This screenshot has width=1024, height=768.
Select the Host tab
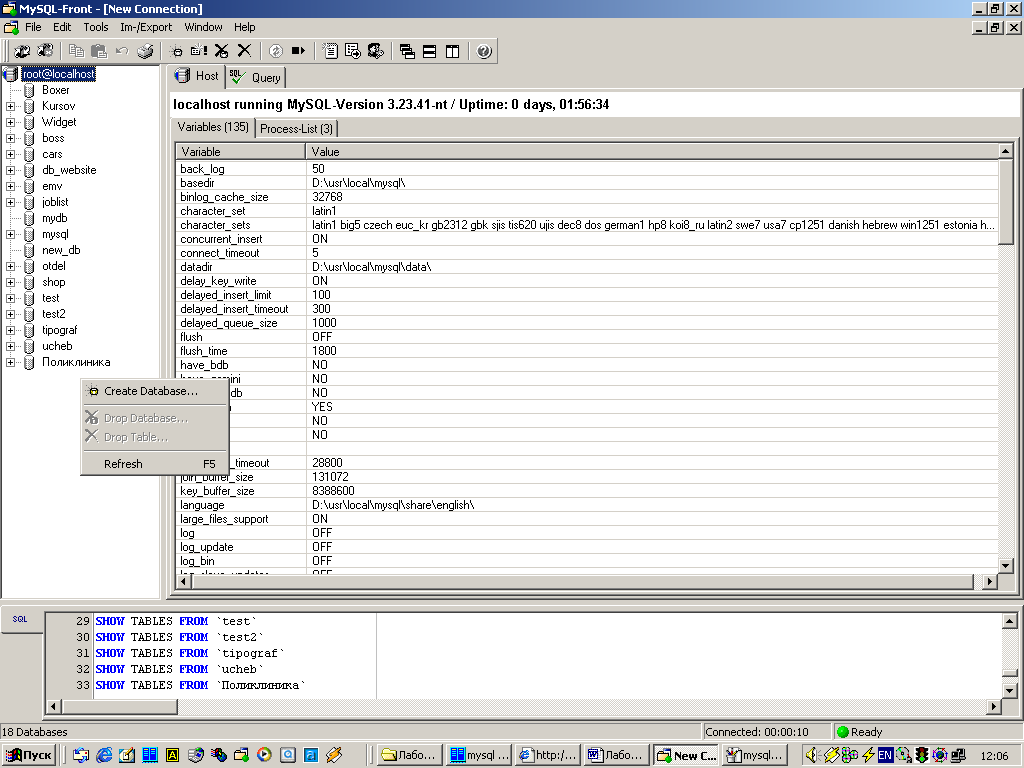pyautogui.click(x=196, y=76)
